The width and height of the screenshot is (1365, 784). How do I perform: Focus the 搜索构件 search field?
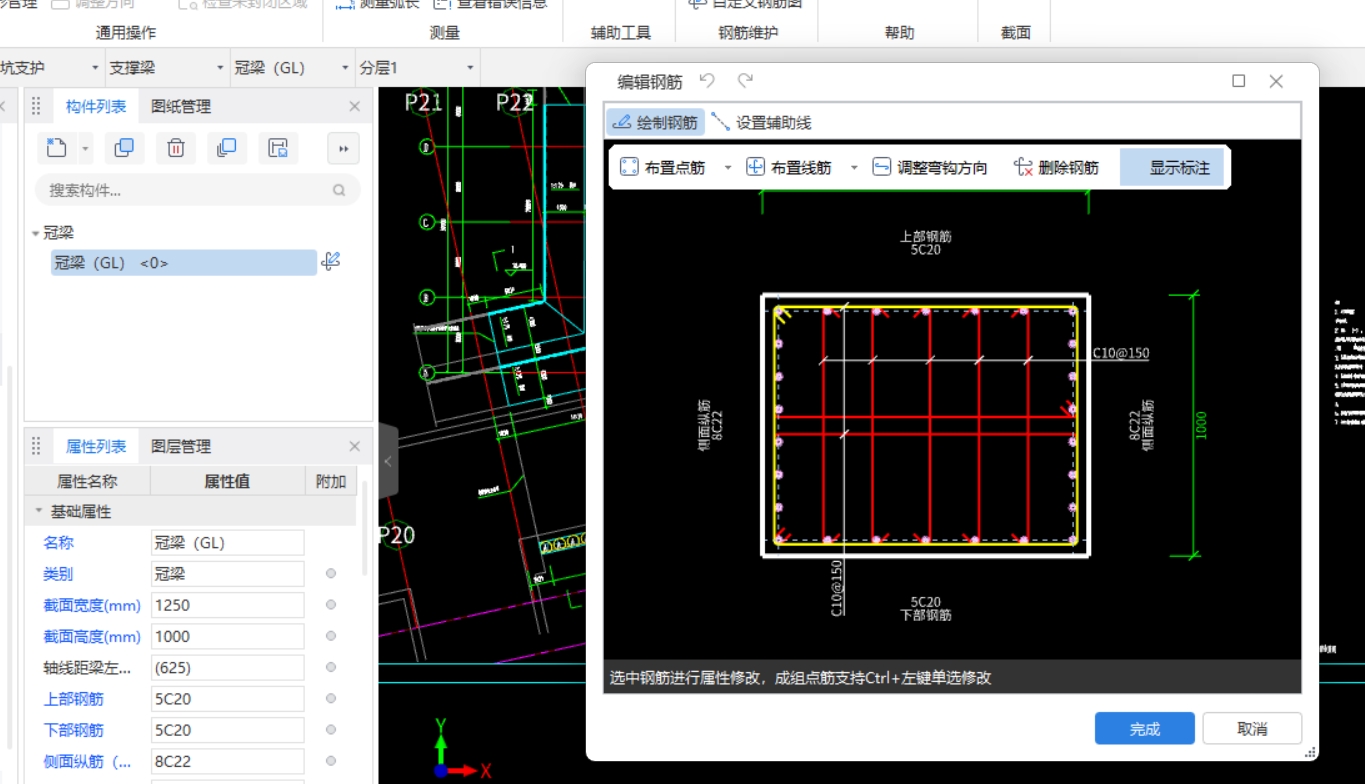197,190
